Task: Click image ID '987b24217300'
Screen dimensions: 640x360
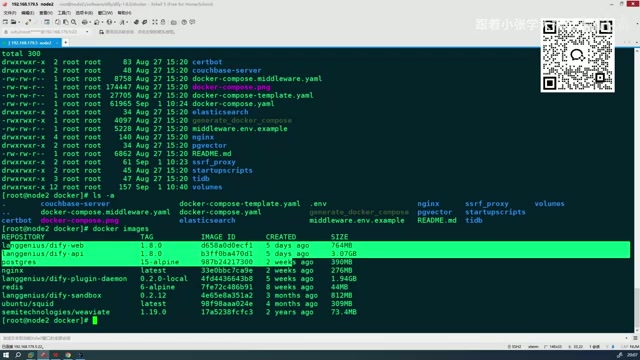Action: pyautogui.click(x=227, y=262)
